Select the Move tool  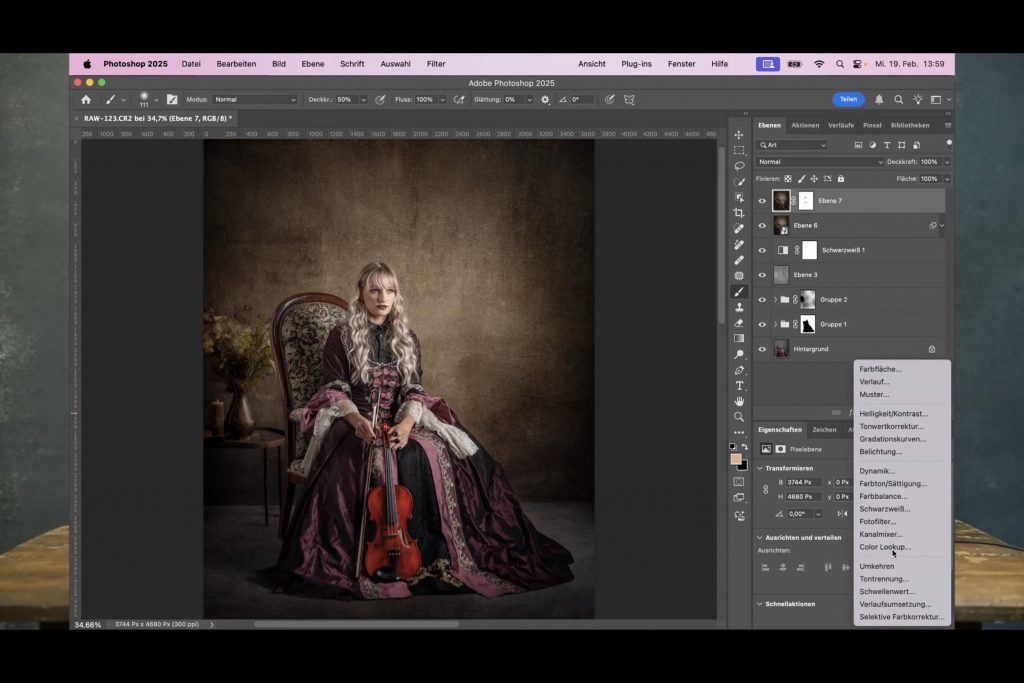pos(739,135)
